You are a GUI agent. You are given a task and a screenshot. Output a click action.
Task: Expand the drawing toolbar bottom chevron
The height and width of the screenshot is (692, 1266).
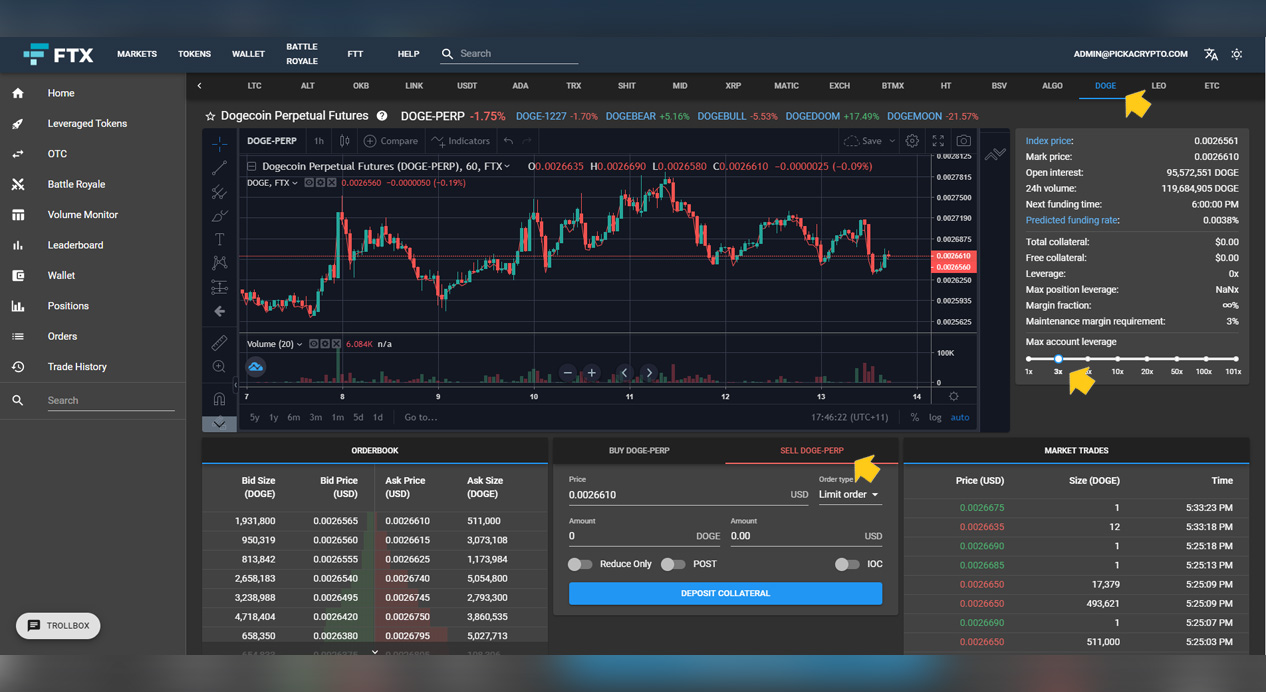click(x=219, y=423)
